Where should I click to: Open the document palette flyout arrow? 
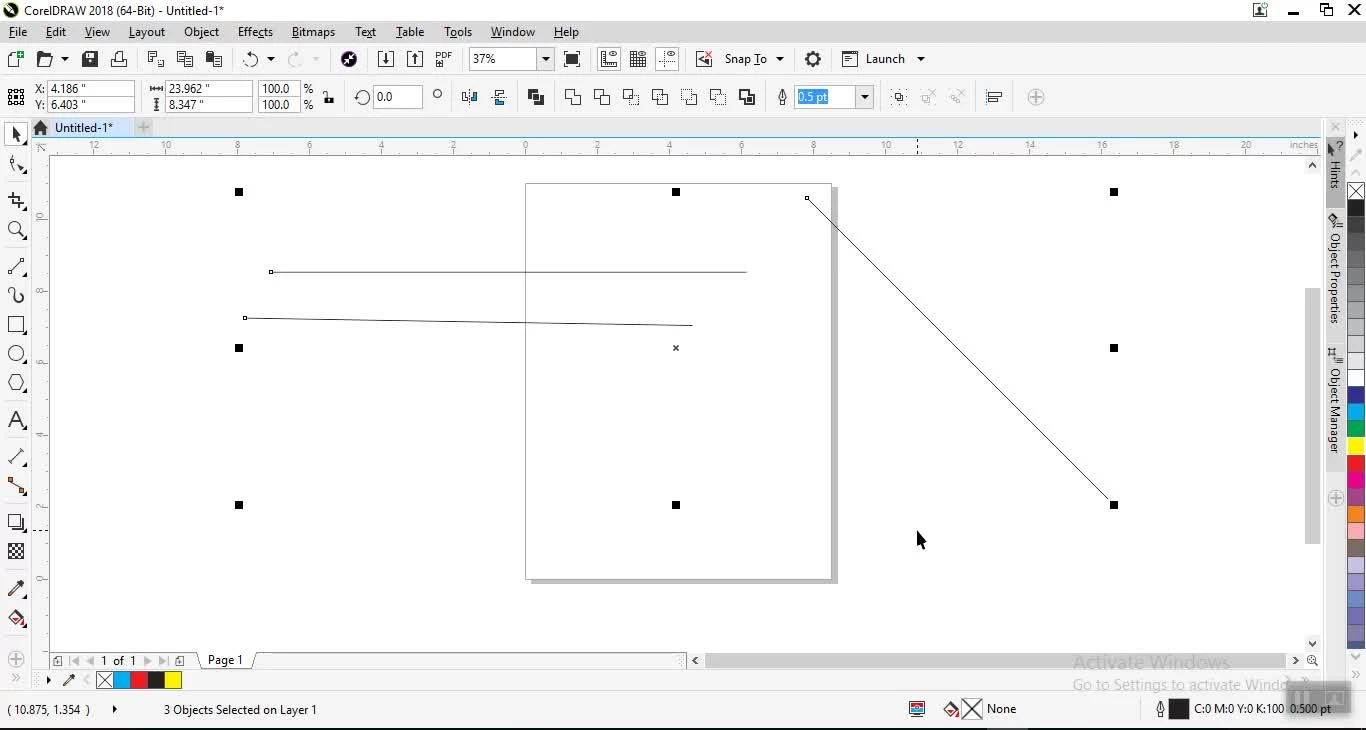point(48,680)
